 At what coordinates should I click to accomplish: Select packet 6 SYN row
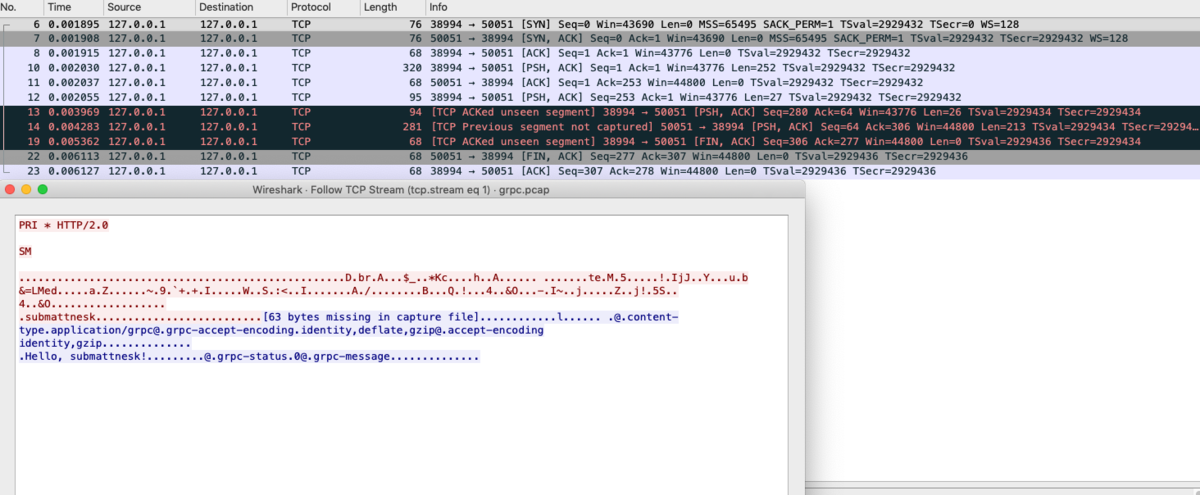pos(600,23)
